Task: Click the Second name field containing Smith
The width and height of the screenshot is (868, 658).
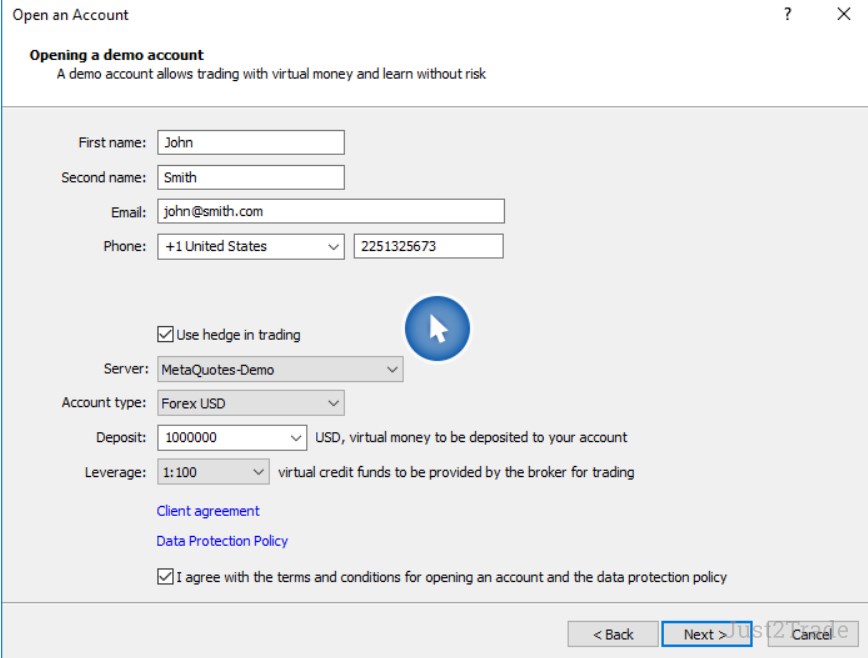Action: (250, 178)
